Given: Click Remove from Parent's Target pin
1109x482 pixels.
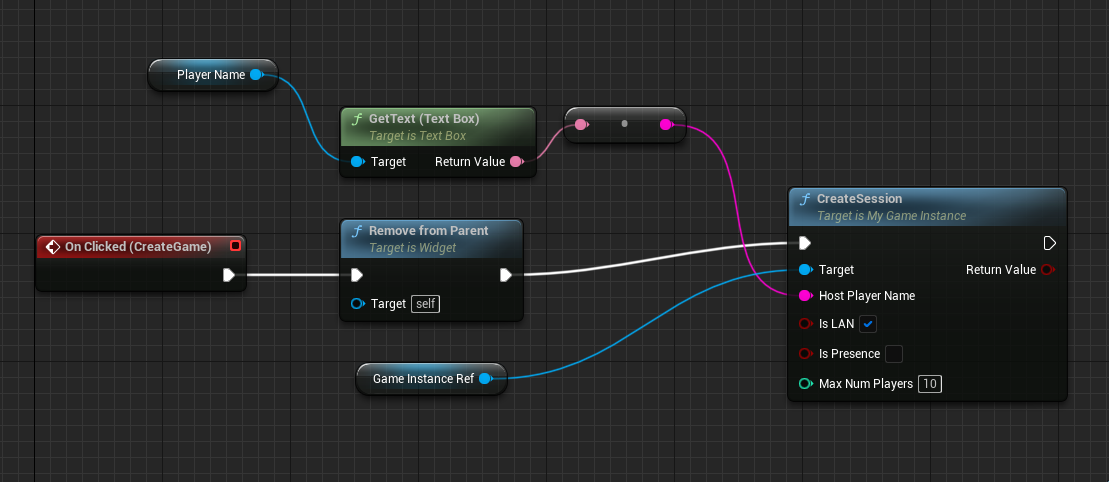Looking at the screenshot, I should [359, 304].
